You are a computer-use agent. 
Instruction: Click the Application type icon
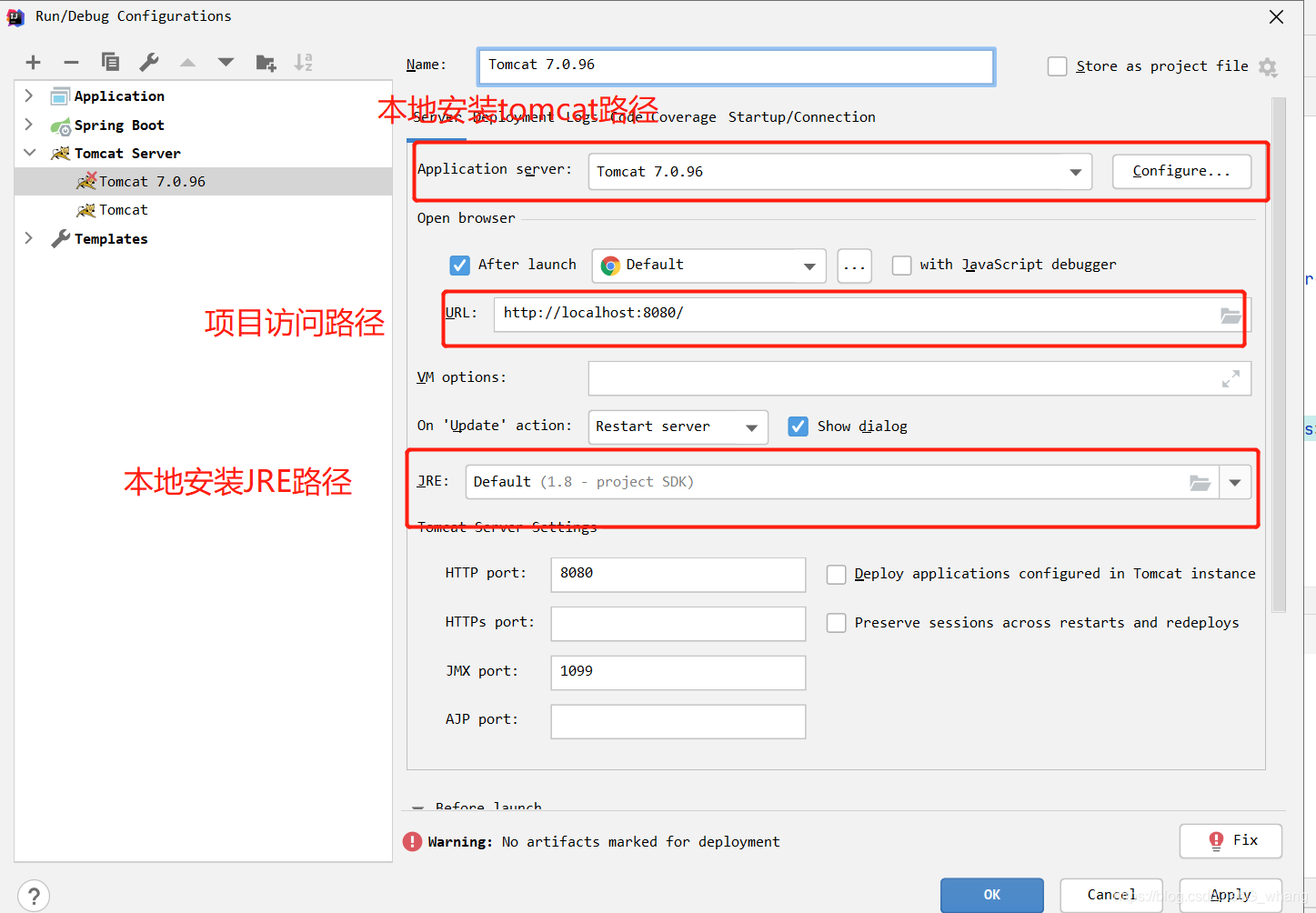60,96
